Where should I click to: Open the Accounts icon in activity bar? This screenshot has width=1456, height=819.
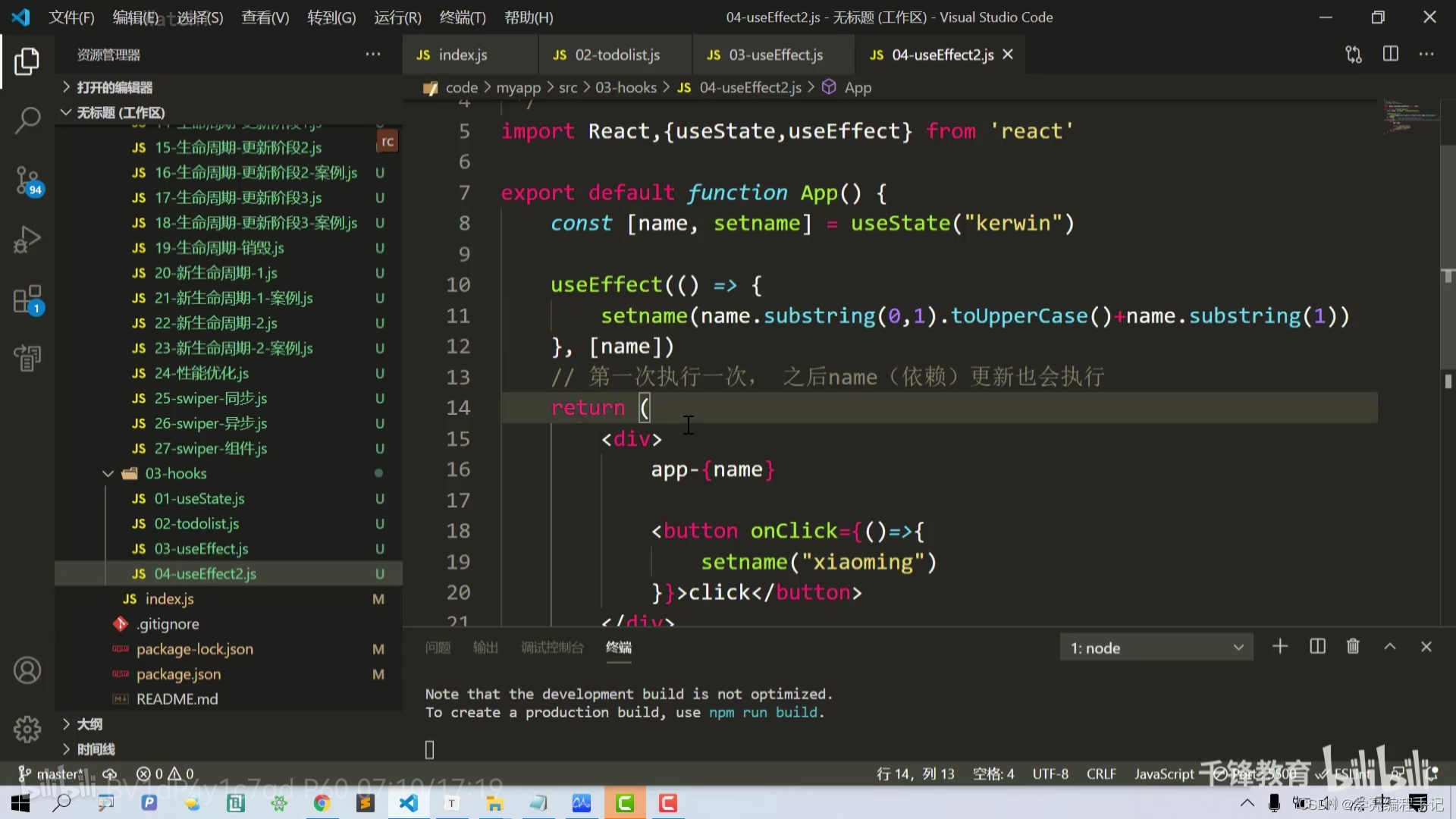pos(27,670)
